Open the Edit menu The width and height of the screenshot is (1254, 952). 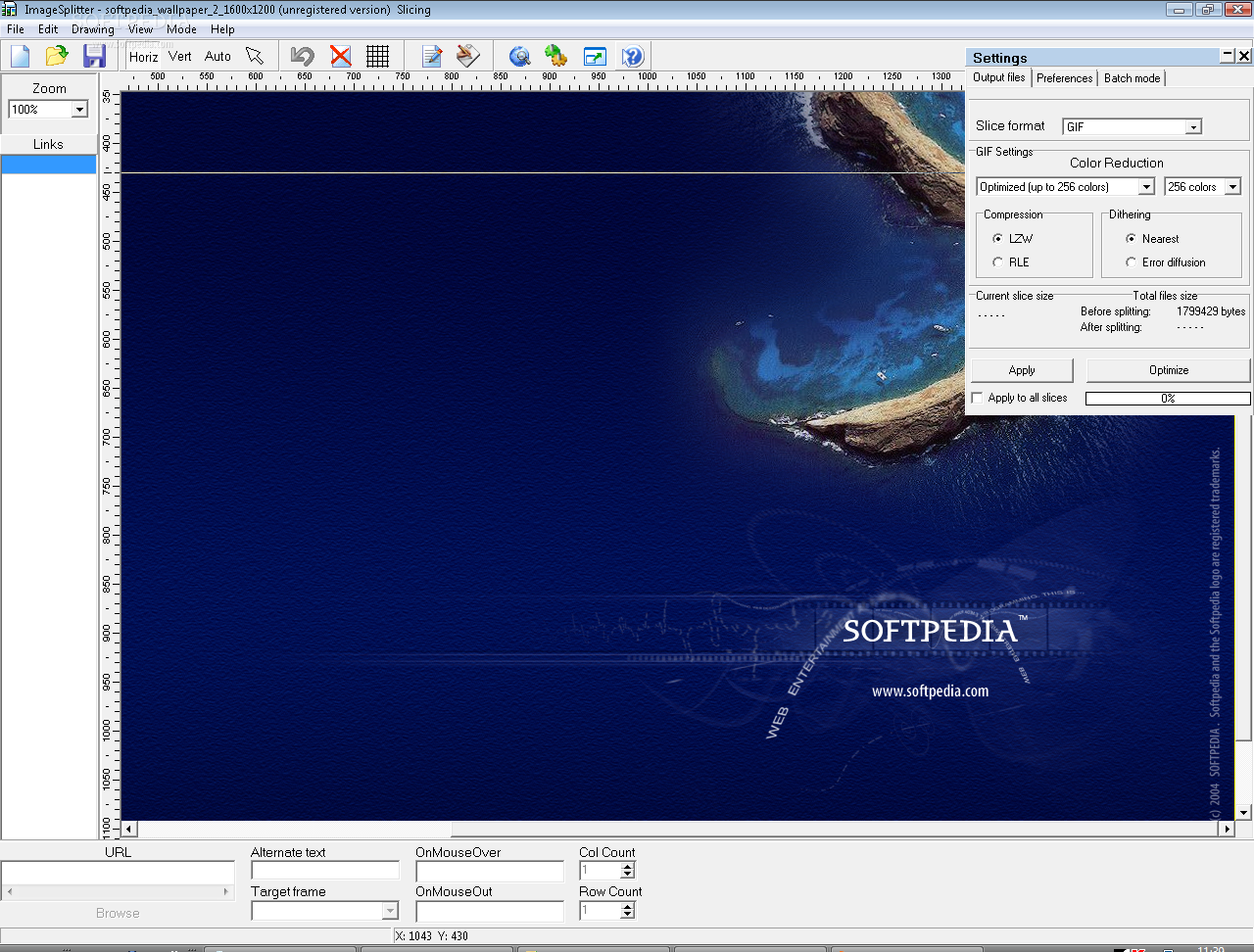[x=48, y=29]
